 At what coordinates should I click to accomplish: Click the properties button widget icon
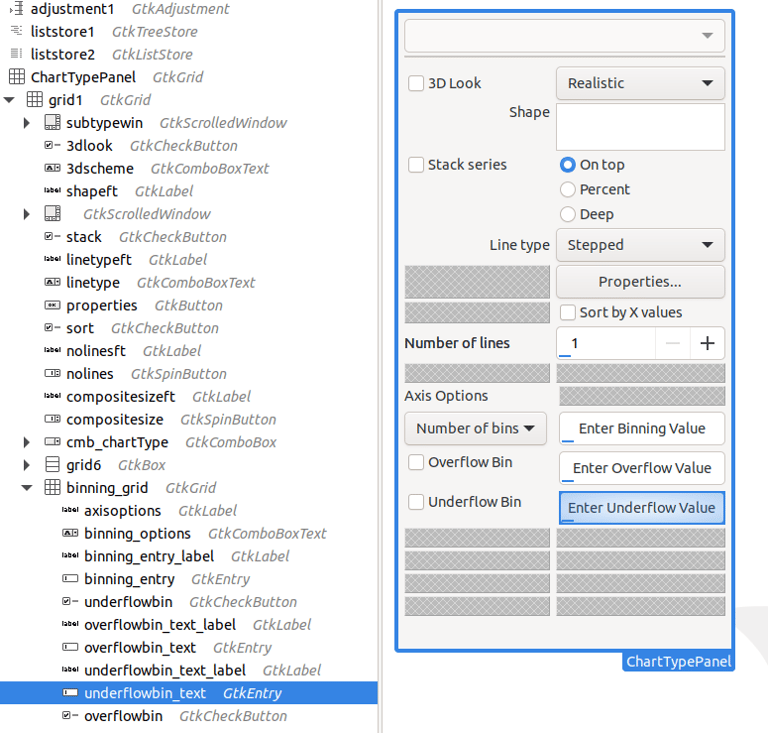coord(52,305)
